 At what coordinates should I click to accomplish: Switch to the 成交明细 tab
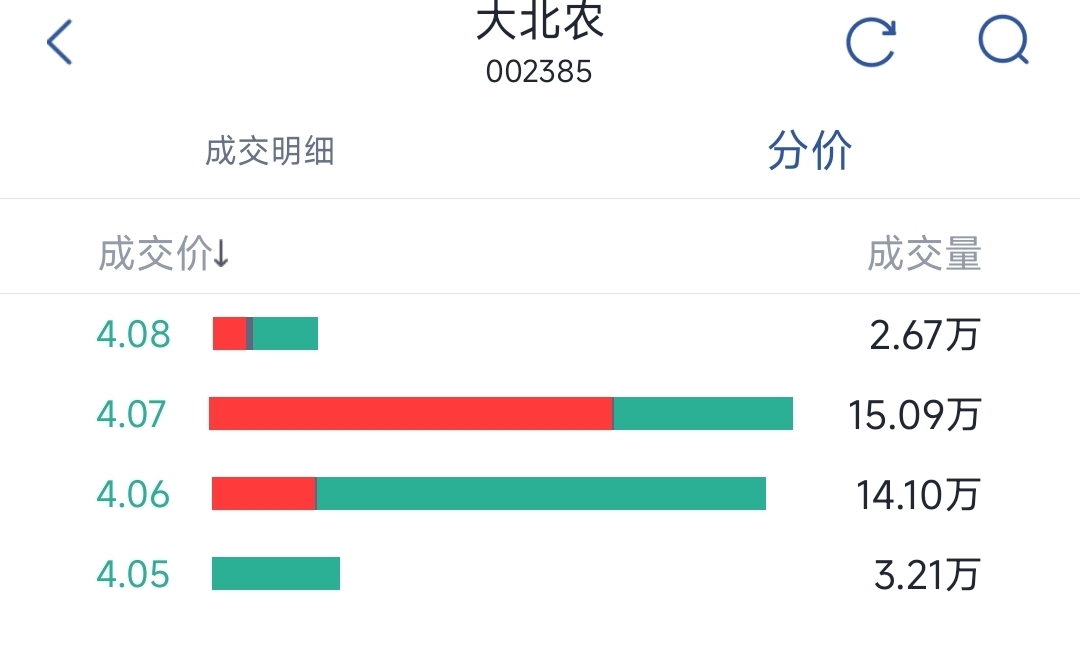[270, 151]
